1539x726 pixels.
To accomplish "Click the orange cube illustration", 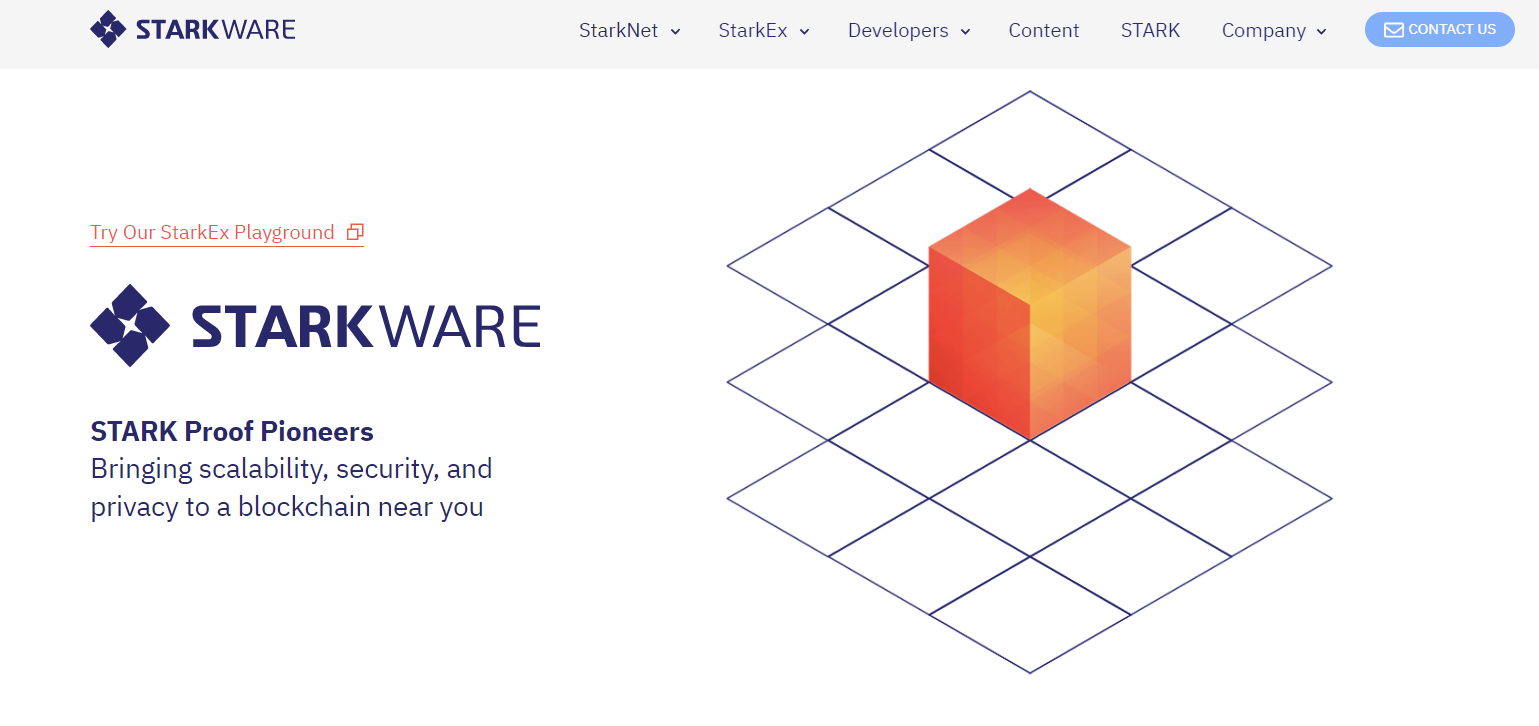I will [x=1029, y=313].
